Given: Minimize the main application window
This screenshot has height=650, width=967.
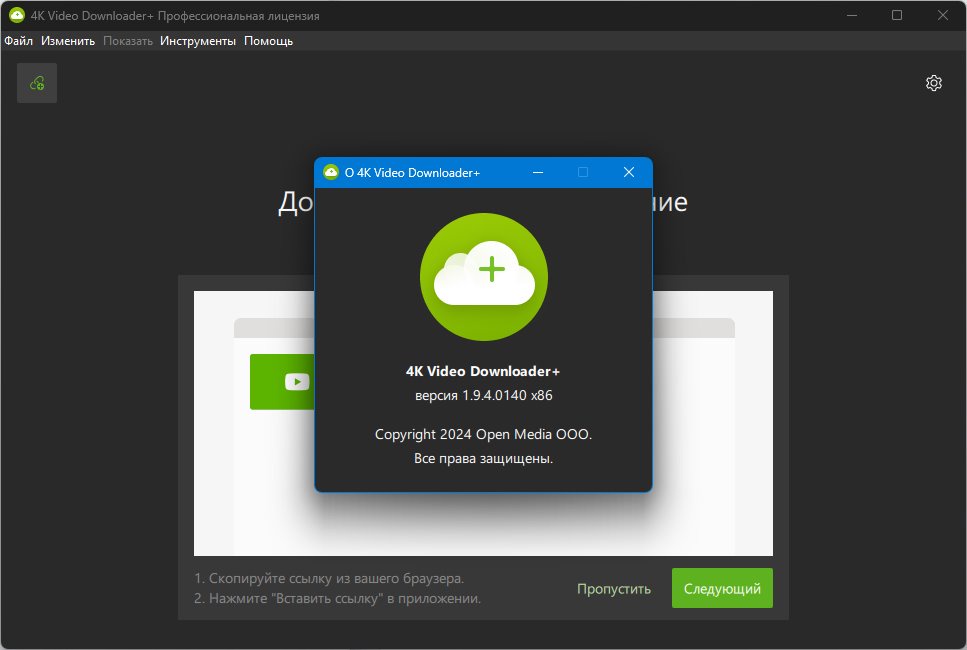Looking at the screenshot, I should click(x=852, y=15).
